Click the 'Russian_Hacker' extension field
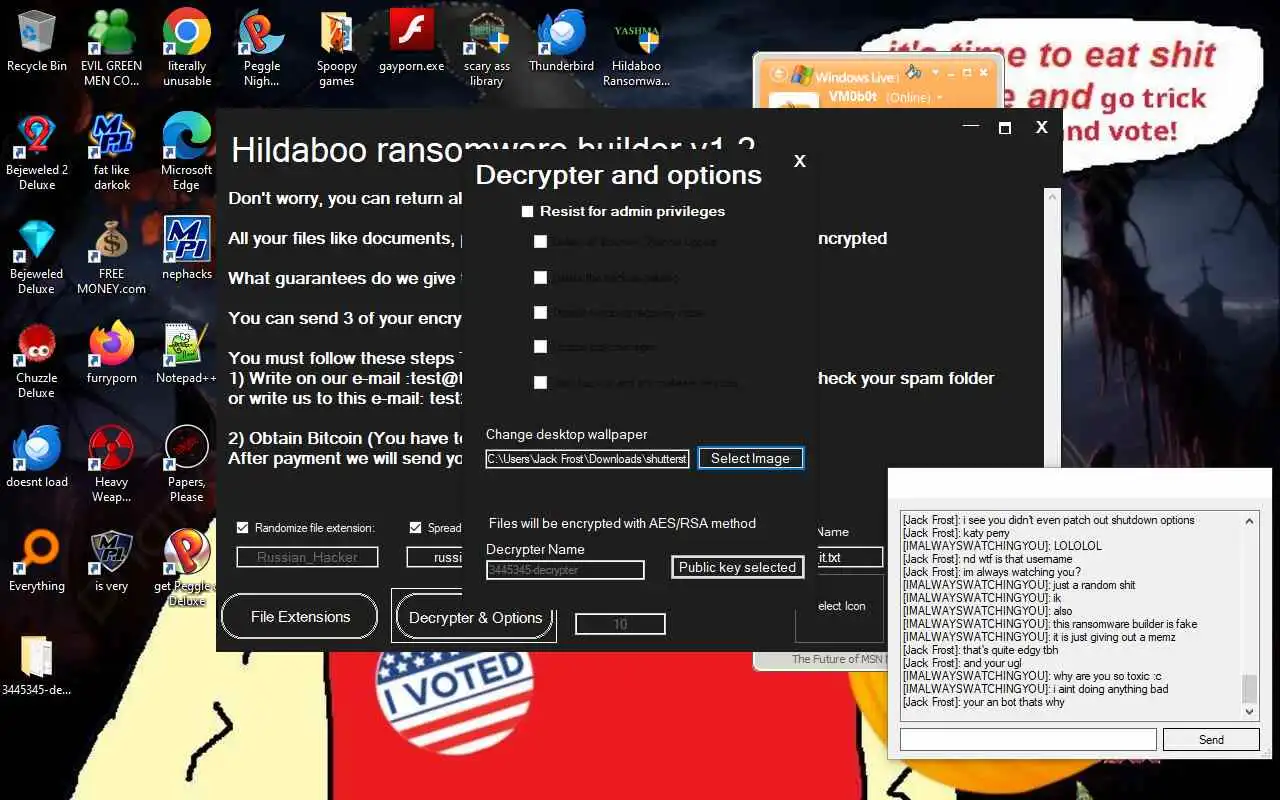Screen dimensions: 1280x800 coord(307,558)
